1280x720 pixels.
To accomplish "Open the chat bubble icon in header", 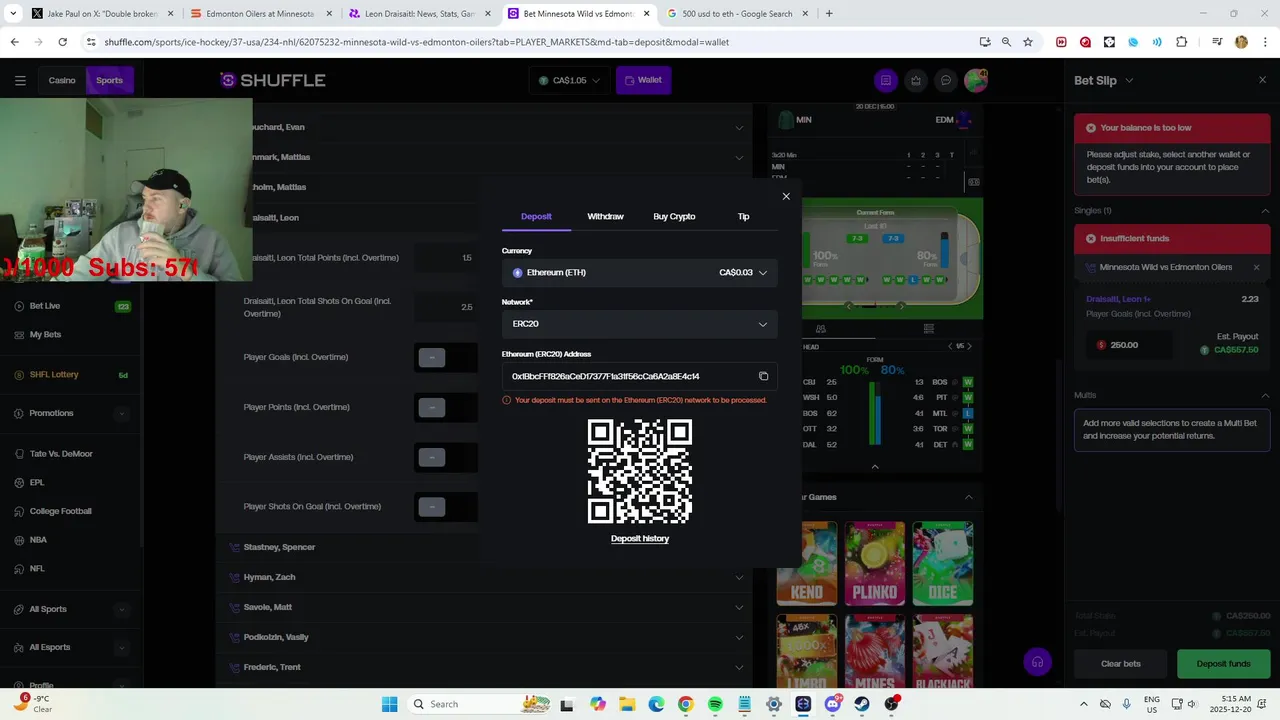I will point(946,80).
